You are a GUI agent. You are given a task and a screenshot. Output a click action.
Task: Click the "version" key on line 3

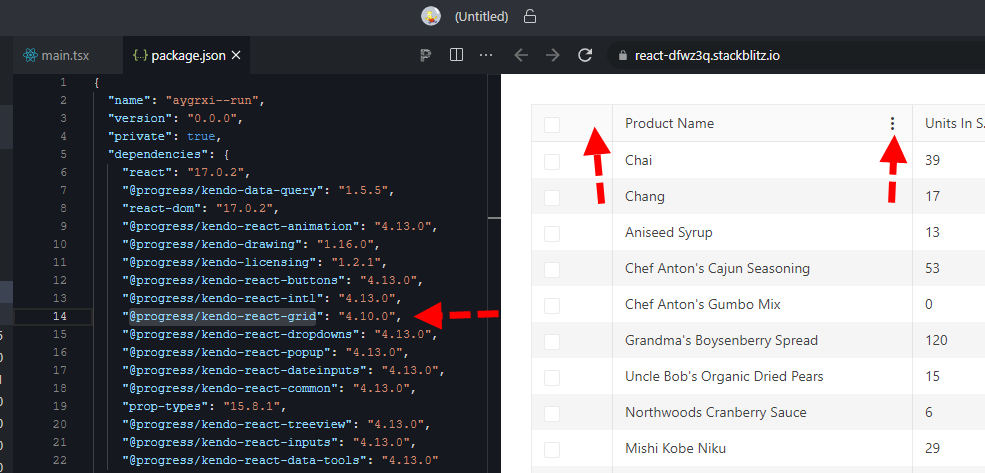(x=138, y=118)
